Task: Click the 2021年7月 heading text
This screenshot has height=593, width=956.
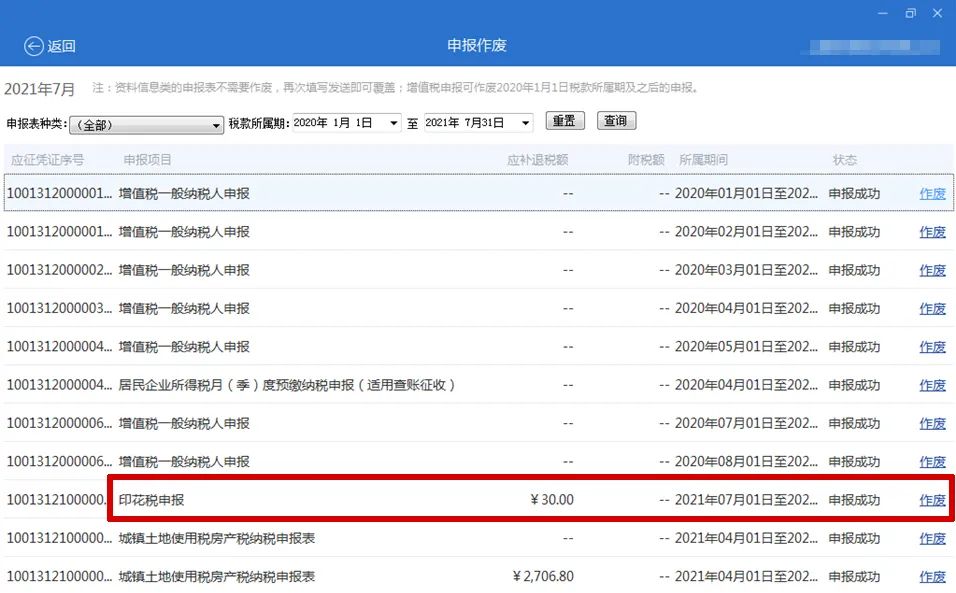Action: click(39, 89)
